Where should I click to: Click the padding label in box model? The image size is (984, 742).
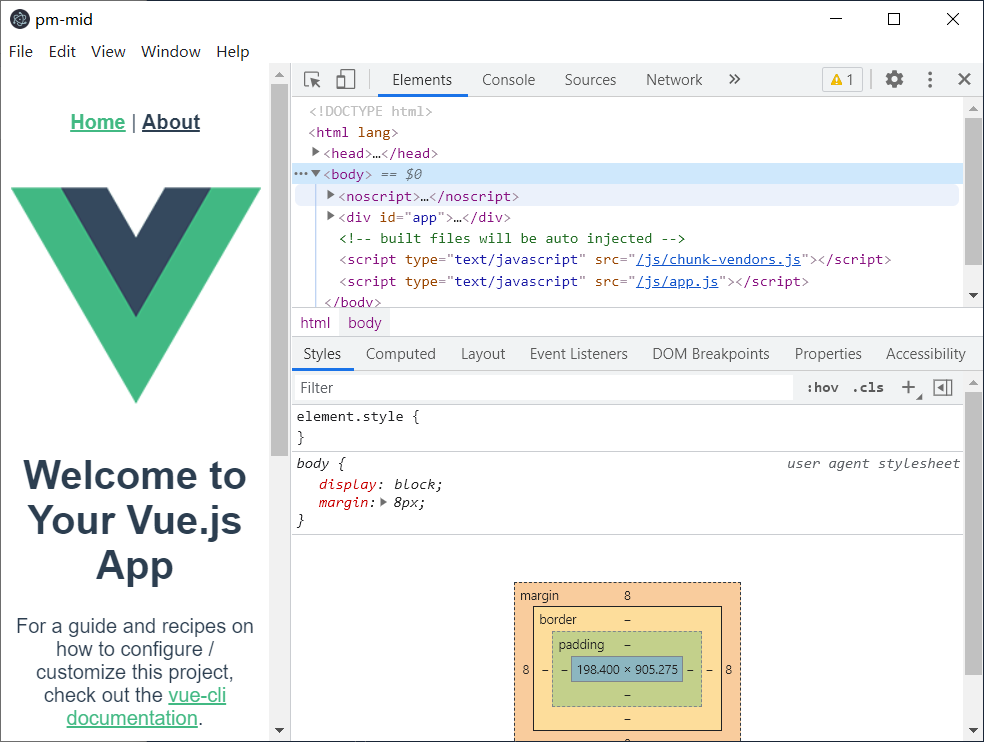[581, 644]
